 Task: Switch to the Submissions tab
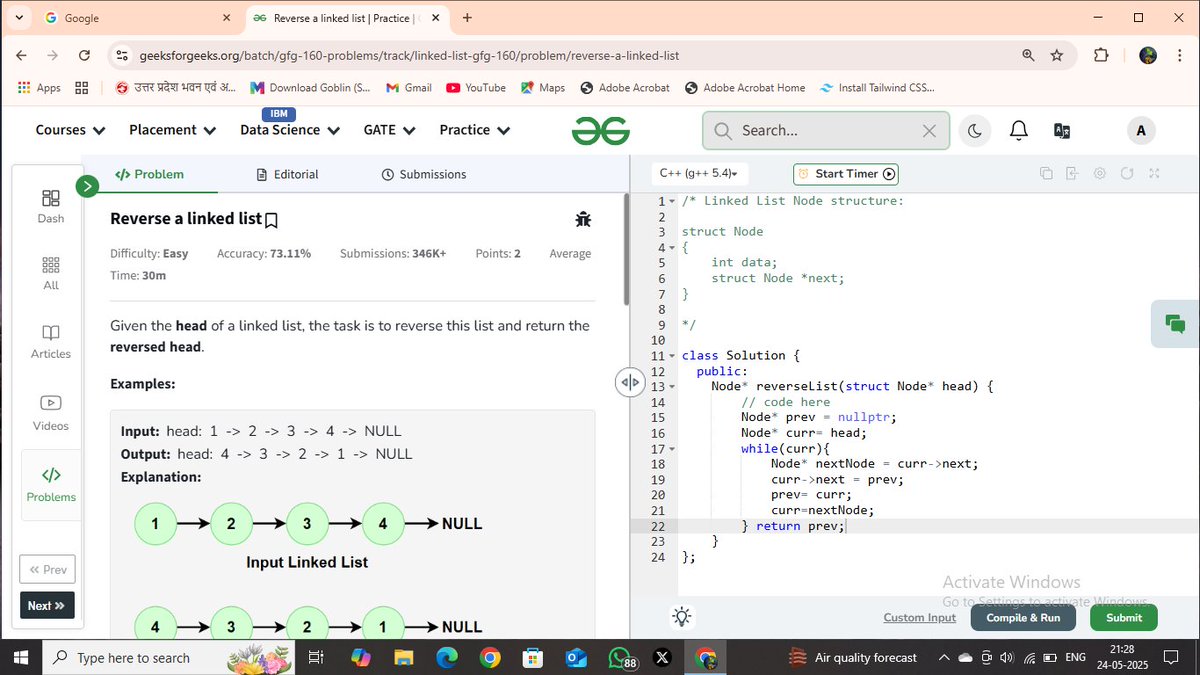pos(424,174)
